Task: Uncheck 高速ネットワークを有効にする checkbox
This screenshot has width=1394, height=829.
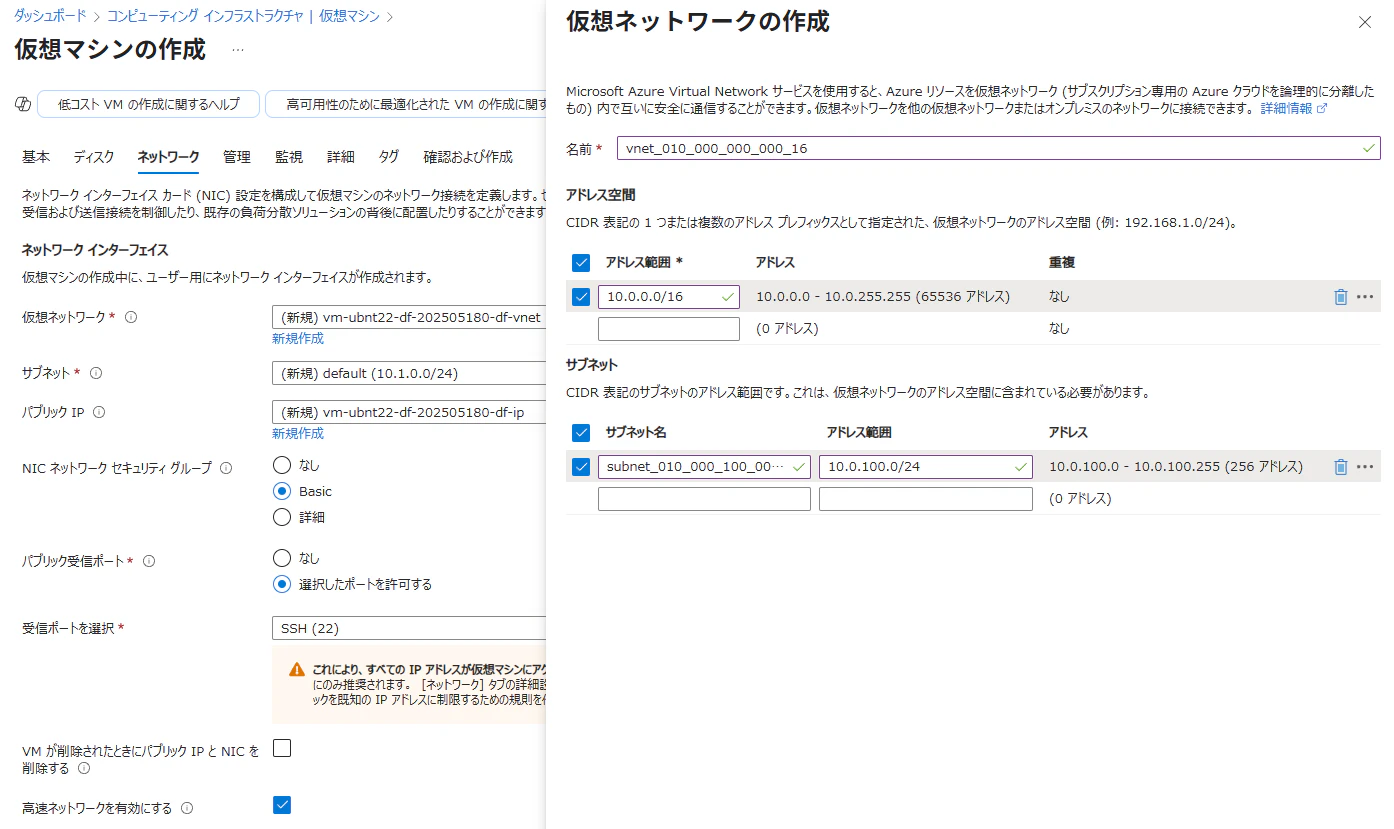Action: [282, 805]
